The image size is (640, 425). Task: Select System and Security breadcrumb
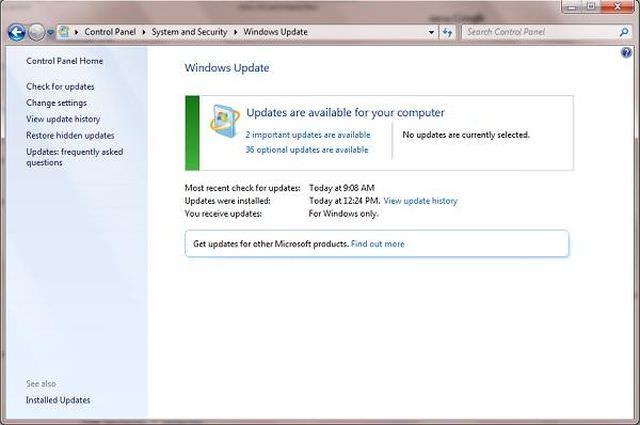point(189,32)
